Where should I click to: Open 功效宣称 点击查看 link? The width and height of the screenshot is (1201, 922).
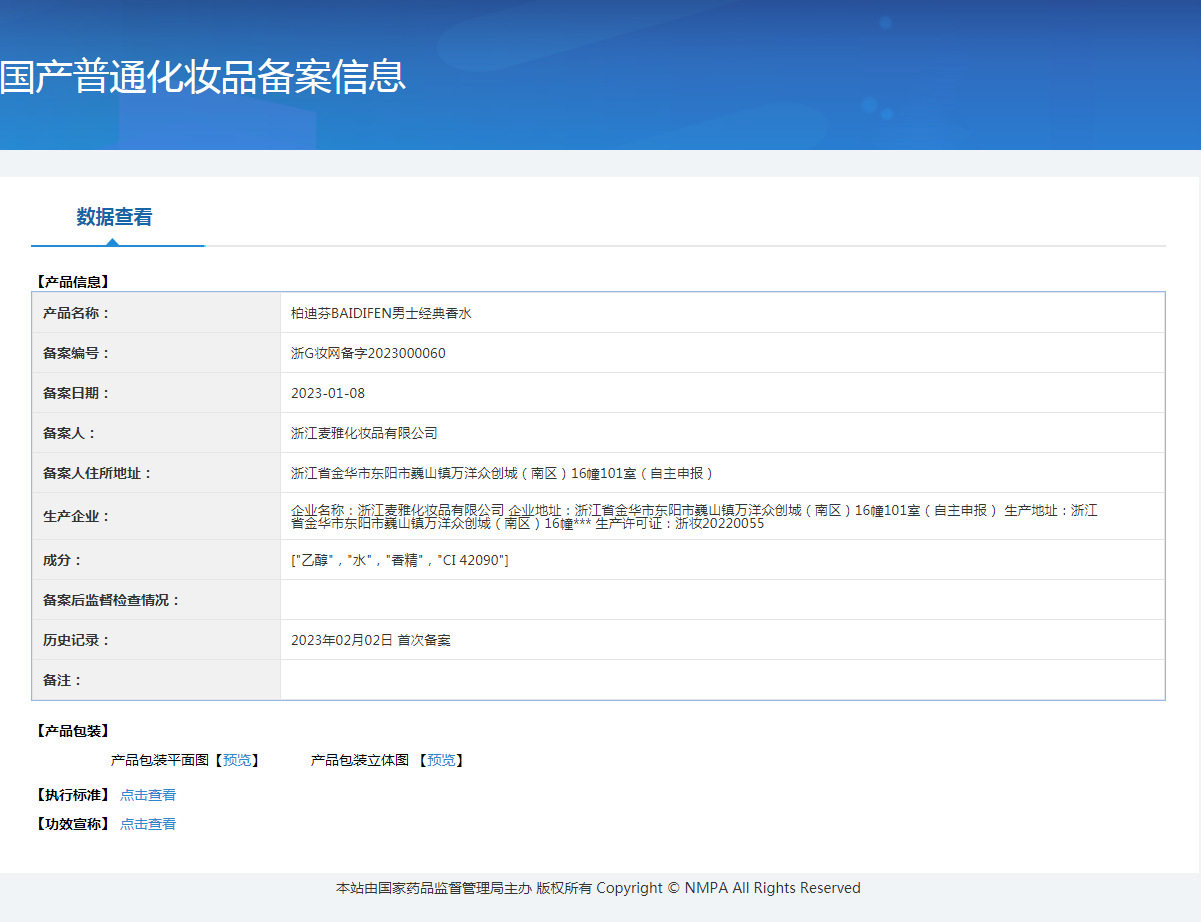point(148,824)
